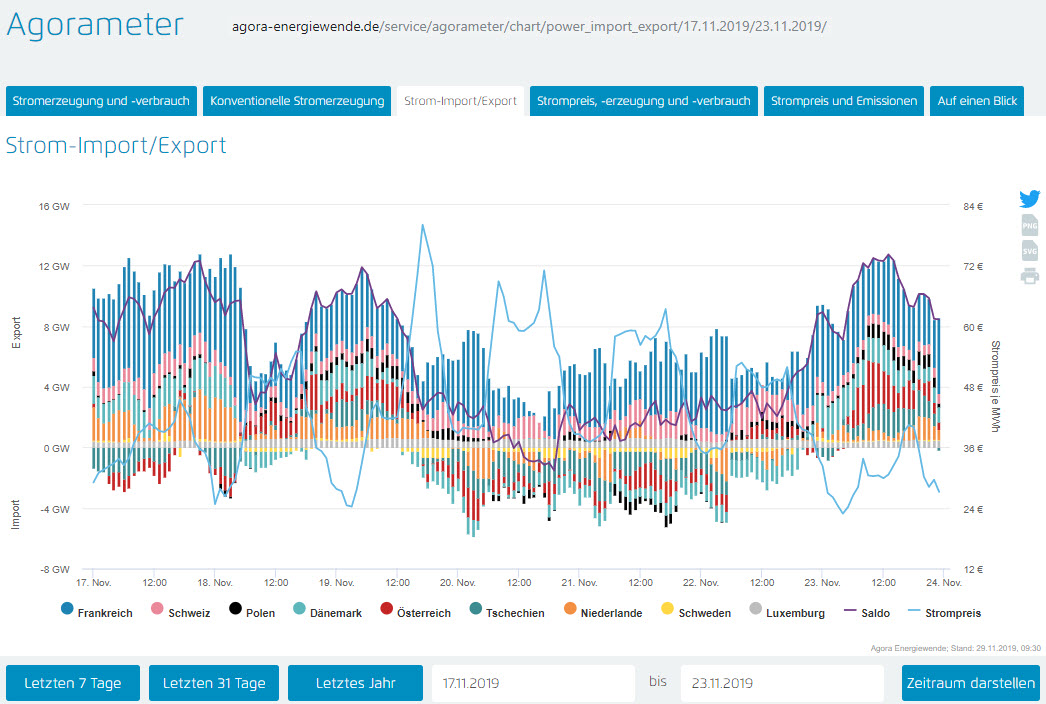Share the chart via Twitter icon
Viewport: 1046px width, 704px height.
(1030, 199)
